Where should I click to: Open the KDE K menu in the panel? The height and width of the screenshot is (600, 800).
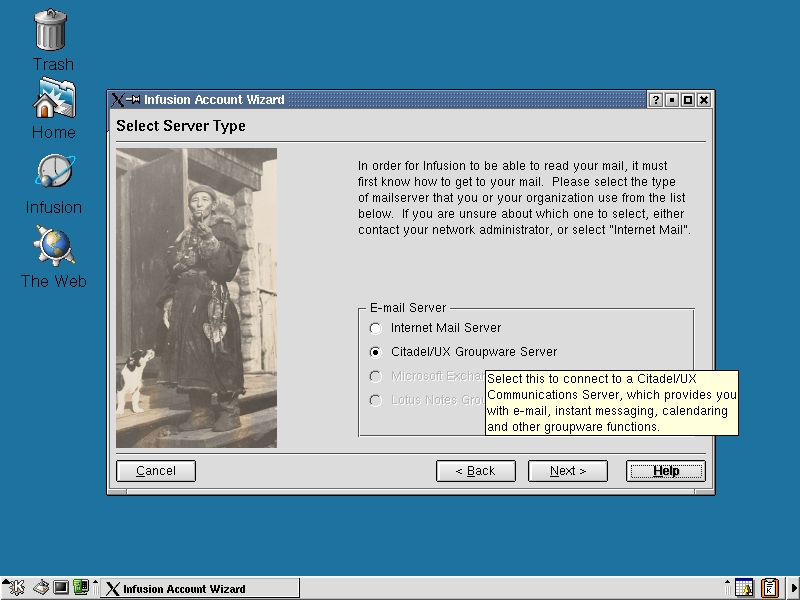(x=16, y=588)
